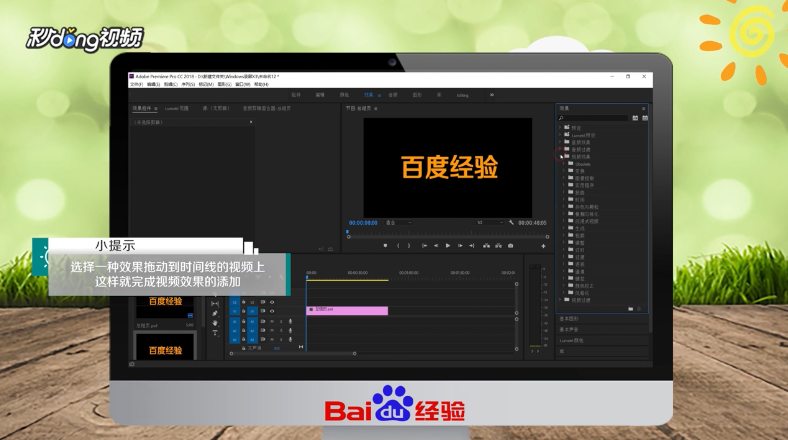Switch to the 组件 workspace tab
This screenshot has height=440, width=788.
296,95
